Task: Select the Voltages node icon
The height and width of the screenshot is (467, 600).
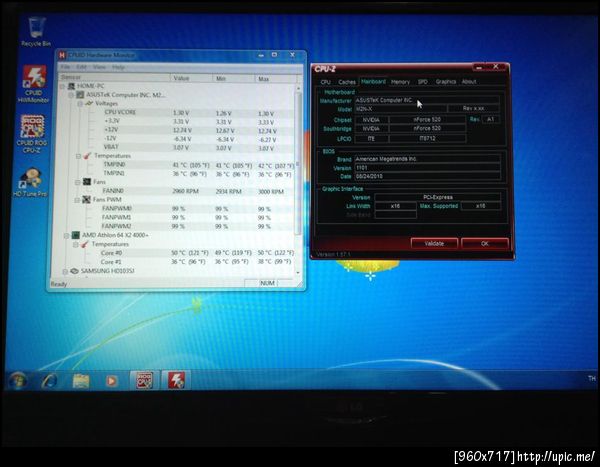Action: tap(89, 103)
